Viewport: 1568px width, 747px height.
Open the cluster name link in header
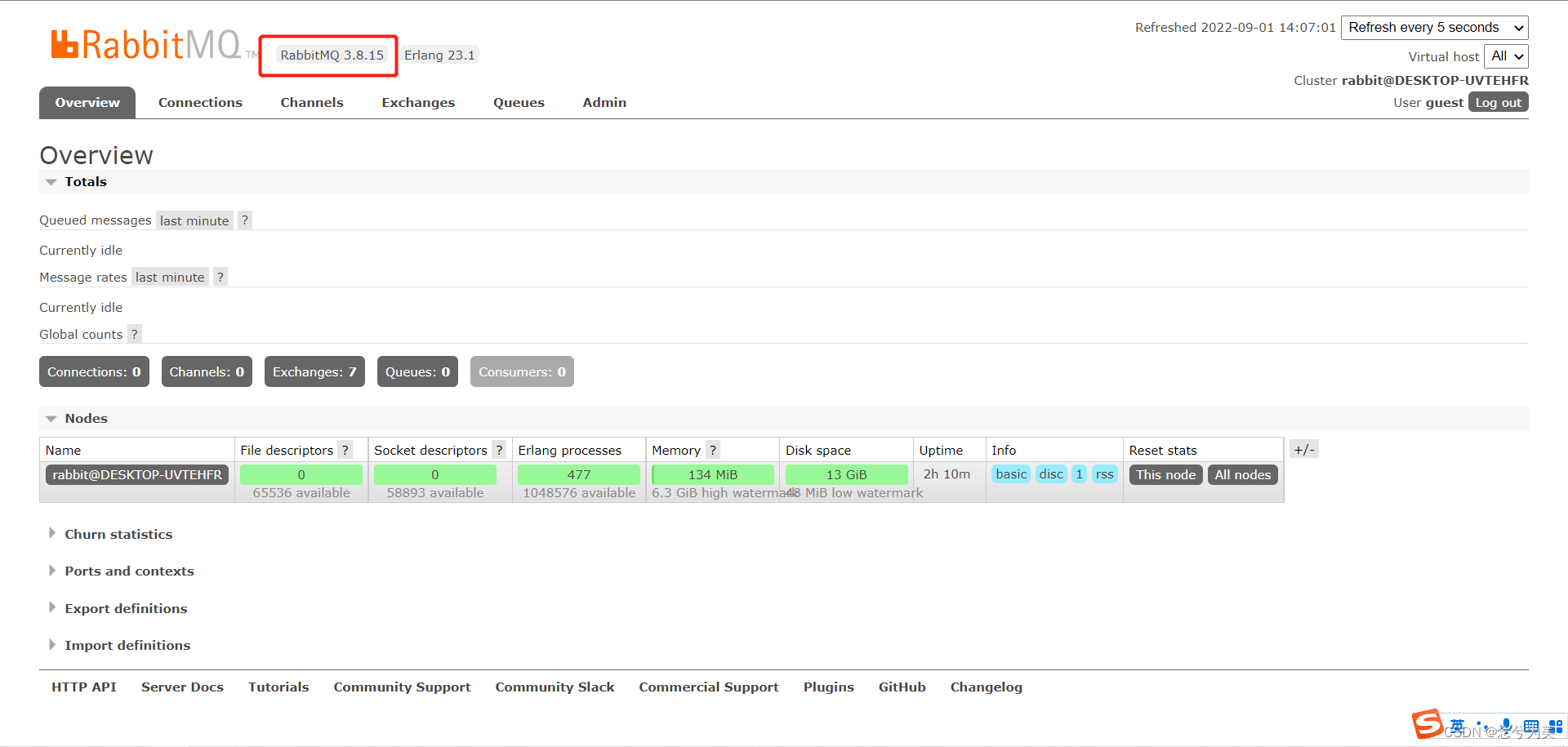click(x=1435, y=81)
